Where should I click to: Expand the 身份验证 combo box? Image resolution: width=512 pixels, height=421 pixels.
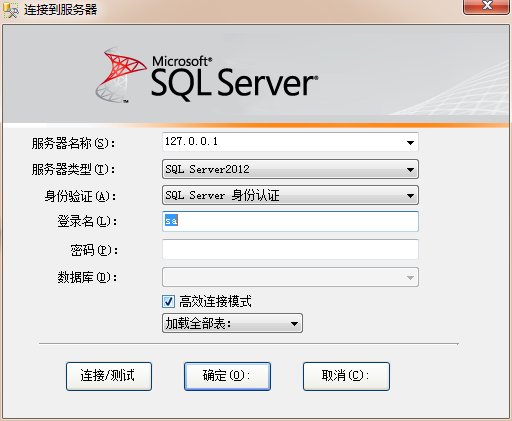290,195
